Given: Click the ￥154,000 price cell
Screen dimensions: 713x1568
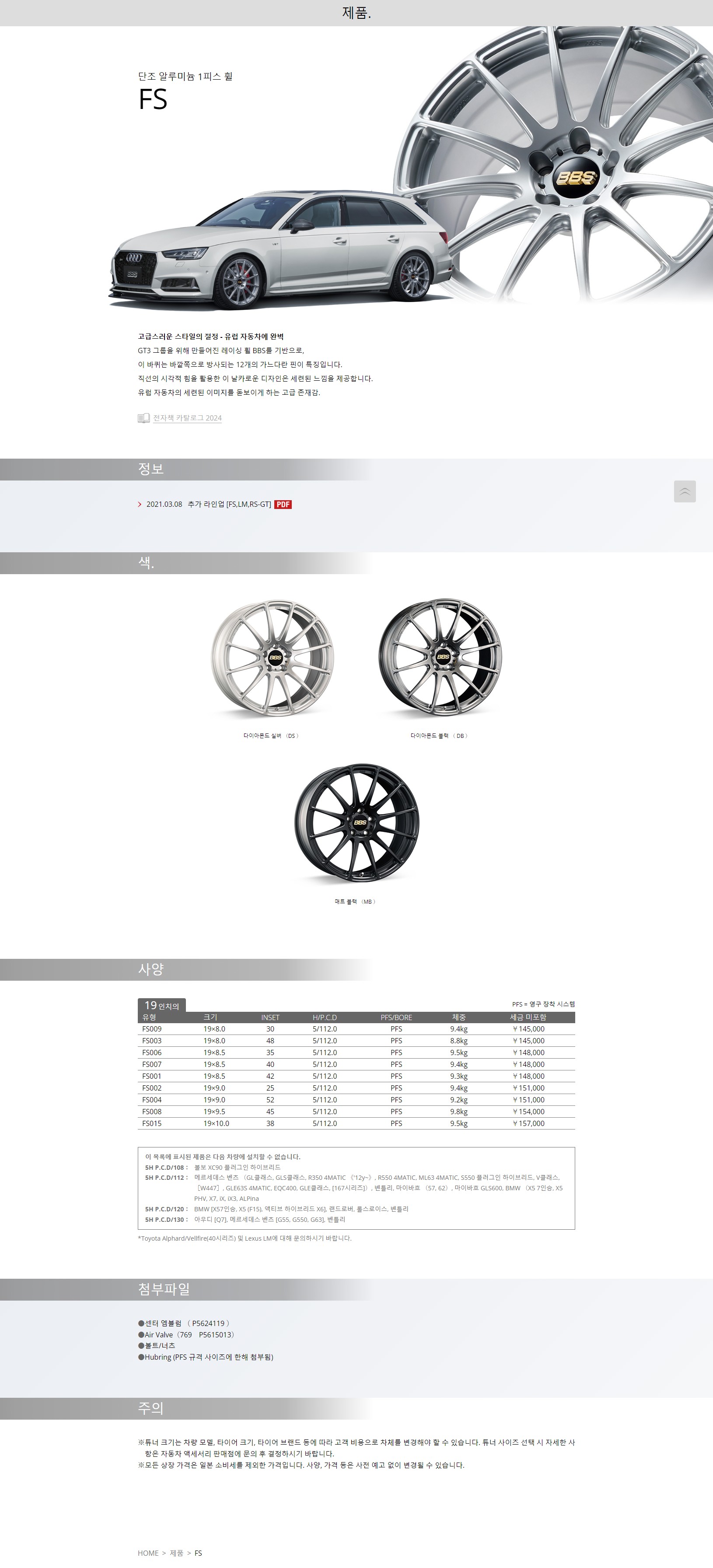Looking at the screenshot, I should 528,1112.
